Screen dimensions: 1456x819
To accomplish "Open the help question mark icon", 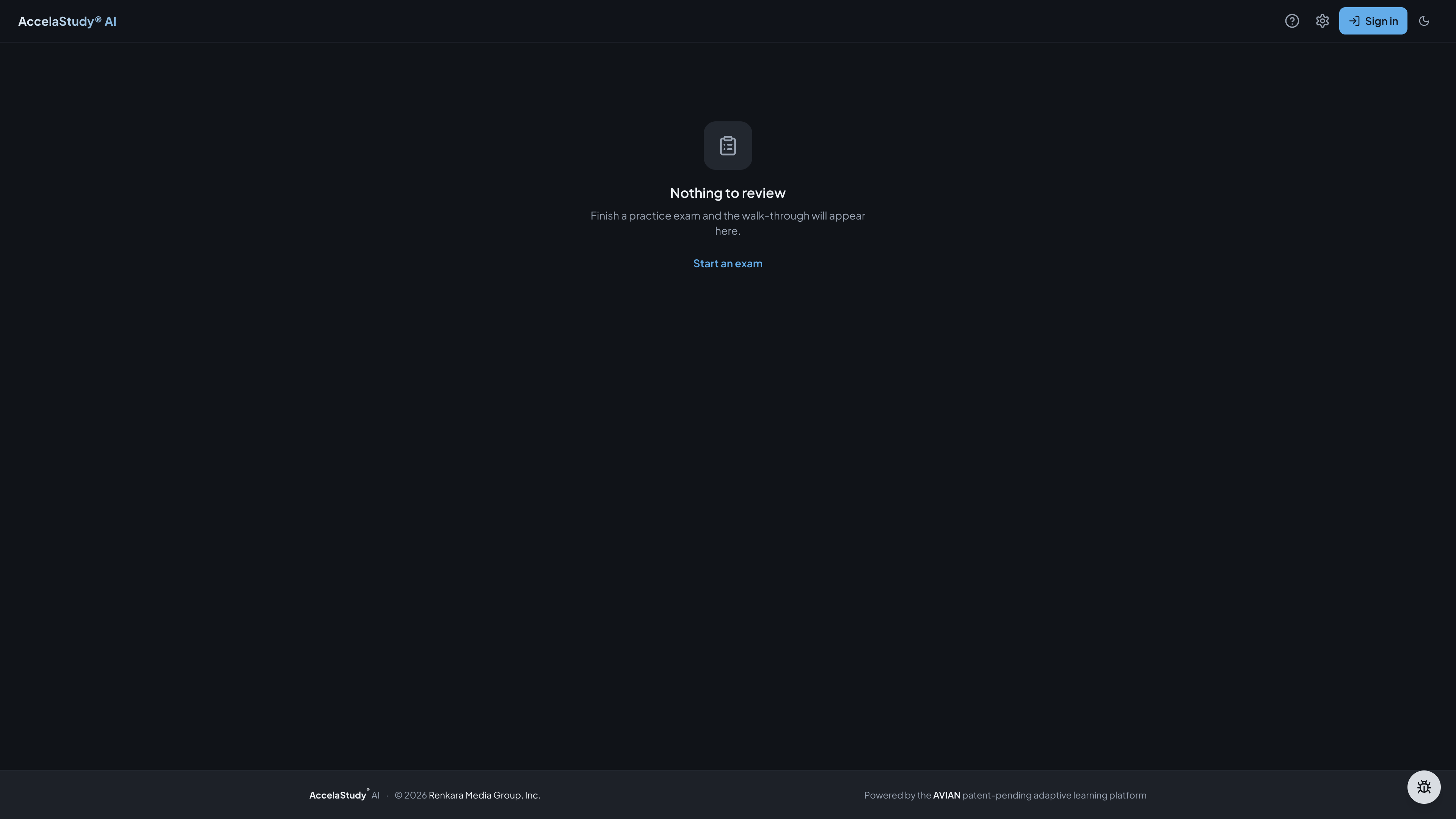I will pos(1291,21).
